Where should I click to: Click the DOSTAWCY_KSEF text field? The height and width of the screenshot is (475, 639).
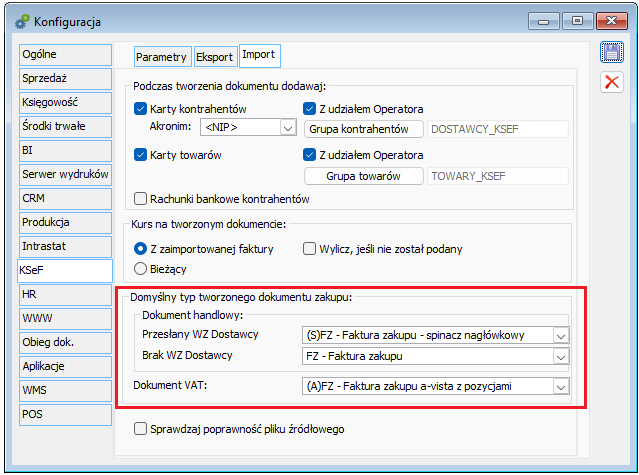click(x=497, y=129)
